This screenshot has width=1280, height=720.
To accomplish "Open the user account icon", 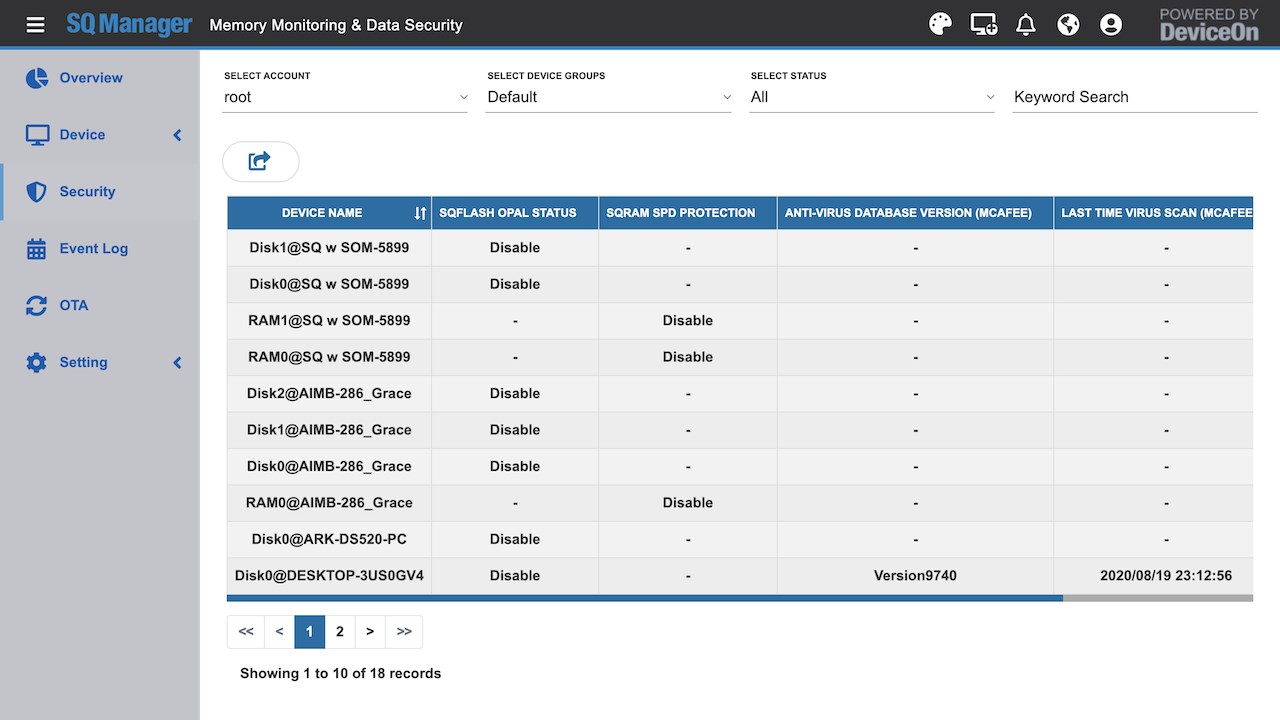I will (1110, 24).
